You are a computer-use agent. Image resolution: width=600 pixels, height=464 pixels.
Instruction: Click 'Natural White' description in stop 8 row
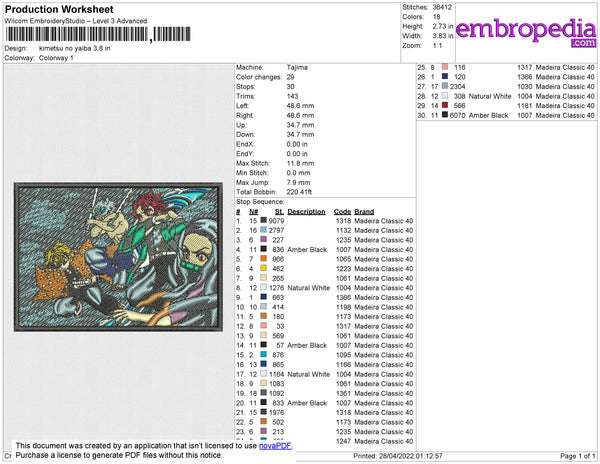[x=308, y=288]
